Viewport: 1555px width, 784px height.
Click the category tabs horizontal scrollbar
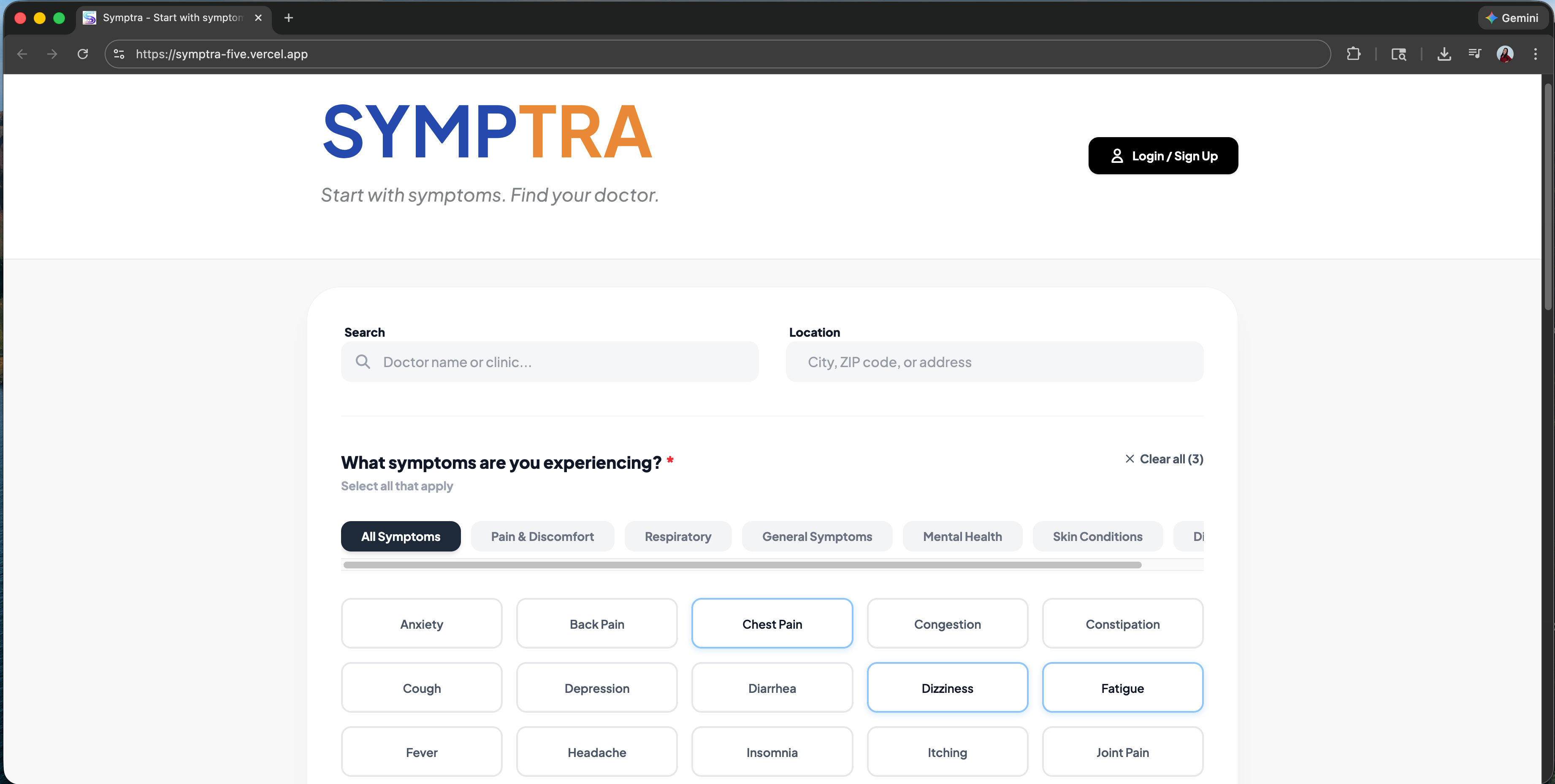point(742,565)
